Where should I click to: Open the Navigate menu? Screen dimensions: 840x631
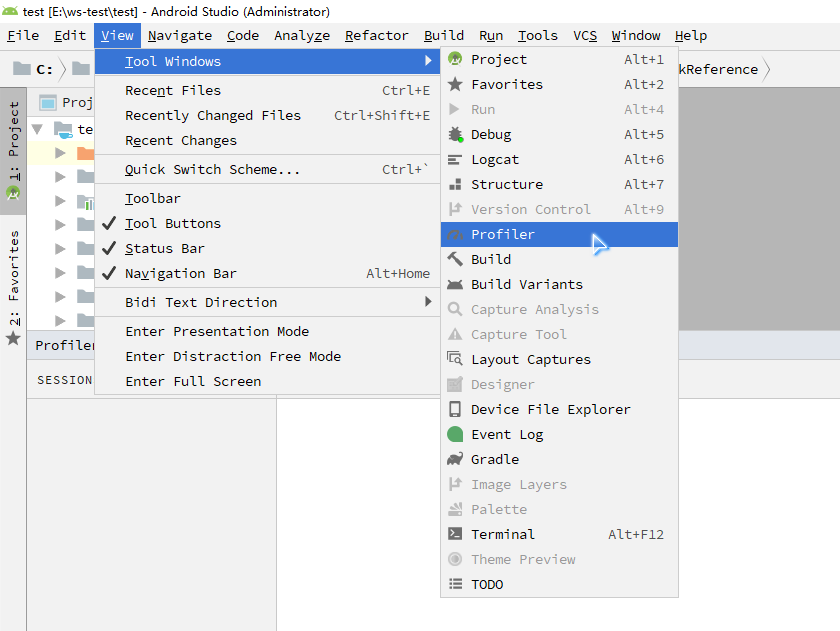(x=180, y=35)
